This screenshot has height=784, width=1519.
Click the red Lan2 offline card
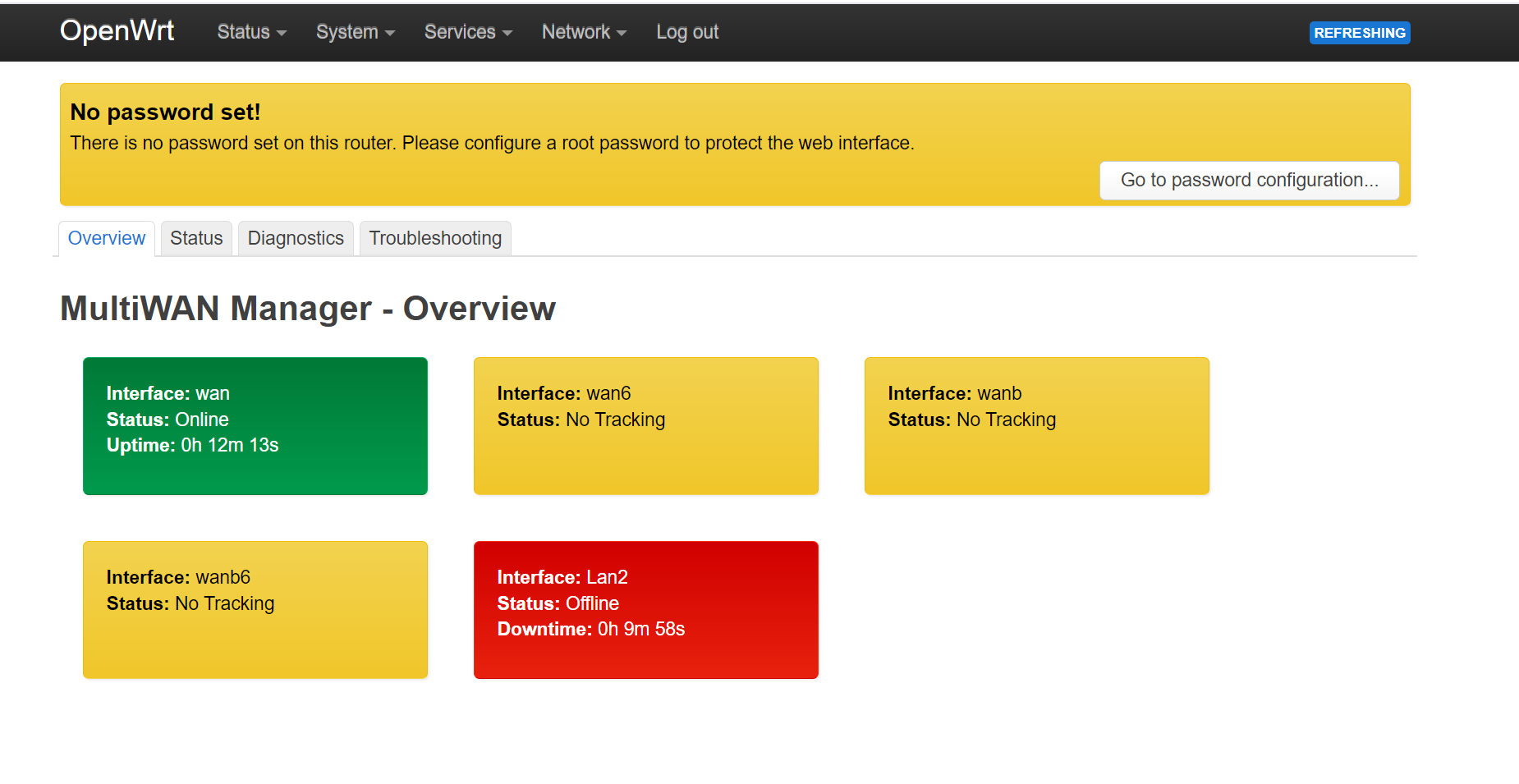point(646,610)
